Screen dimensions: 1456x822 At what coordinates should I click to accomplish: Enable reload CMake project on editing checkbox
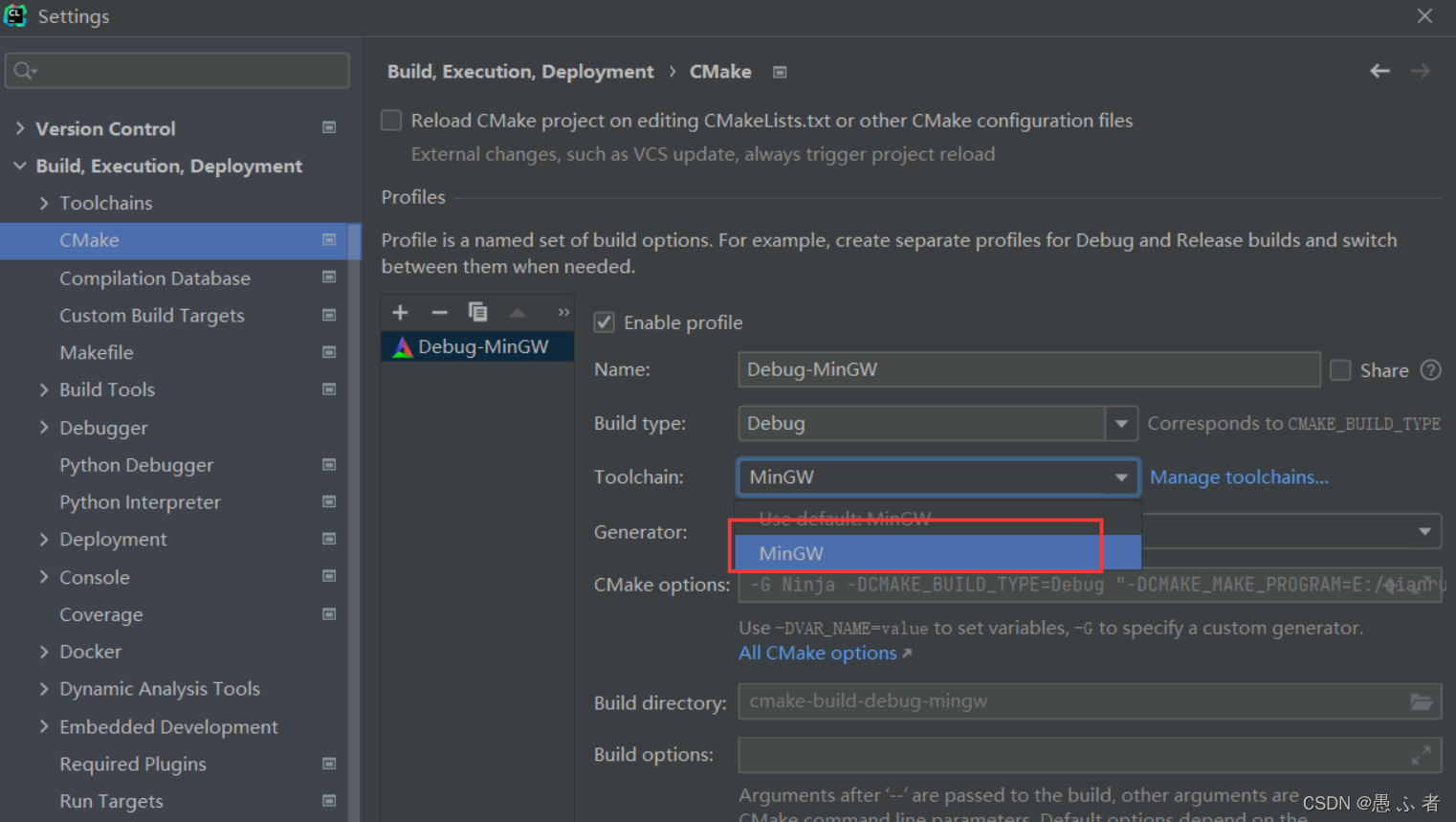pyautogui.click(x=391, y=121)
